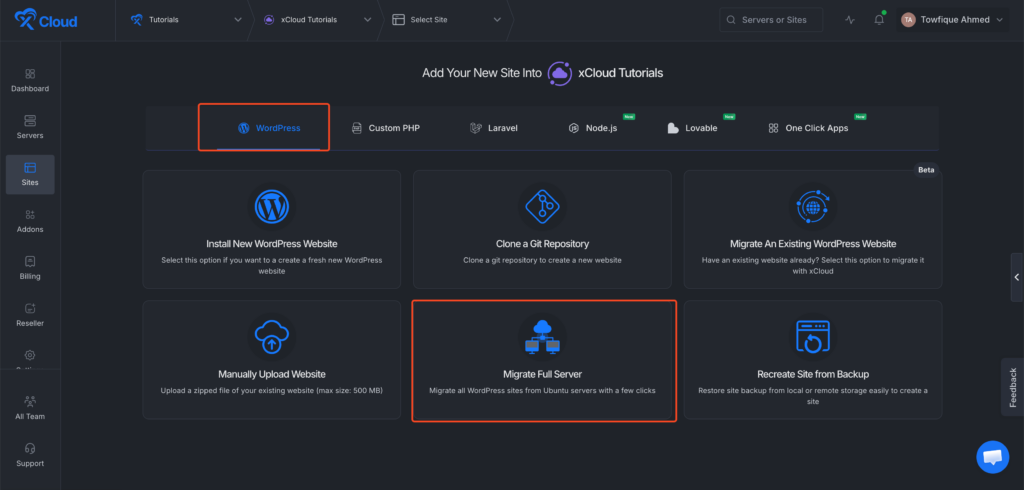Click the notification bell icon

pyautogui.click(x=879, y=20)
